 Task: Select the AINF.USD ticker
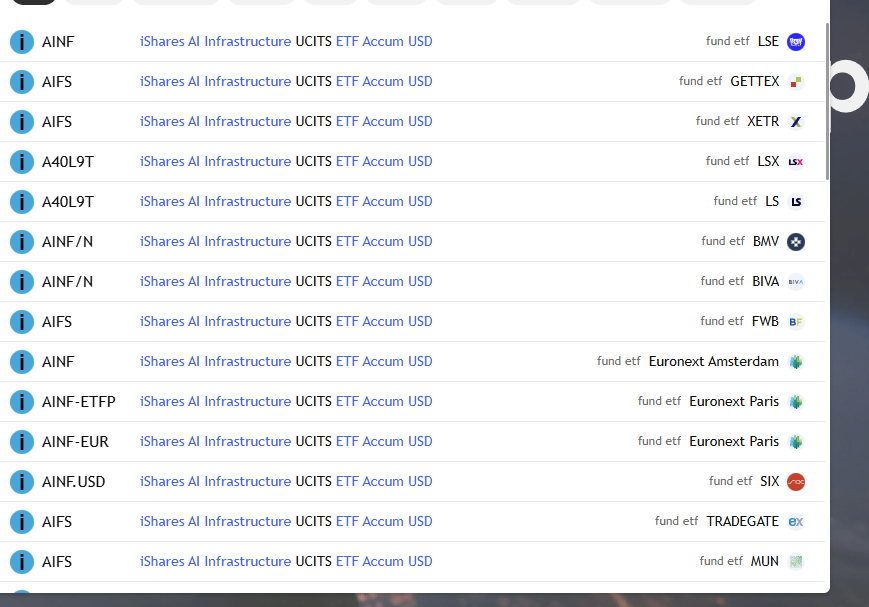click(73, 482)
